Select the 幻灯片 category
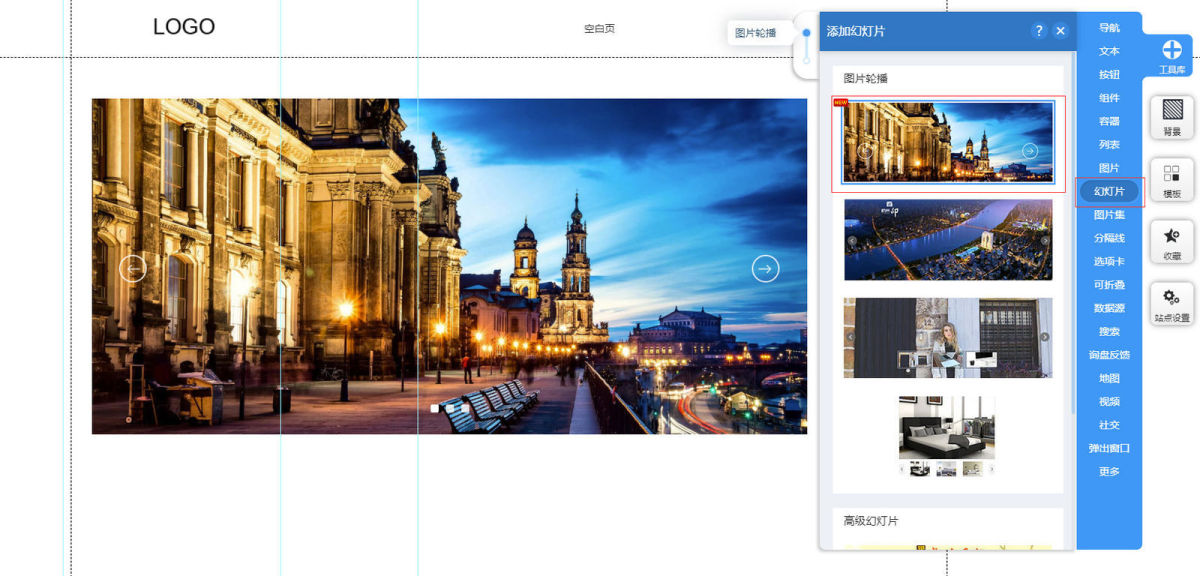Viewport: 1200px width, 576px height. [1109, 191]
